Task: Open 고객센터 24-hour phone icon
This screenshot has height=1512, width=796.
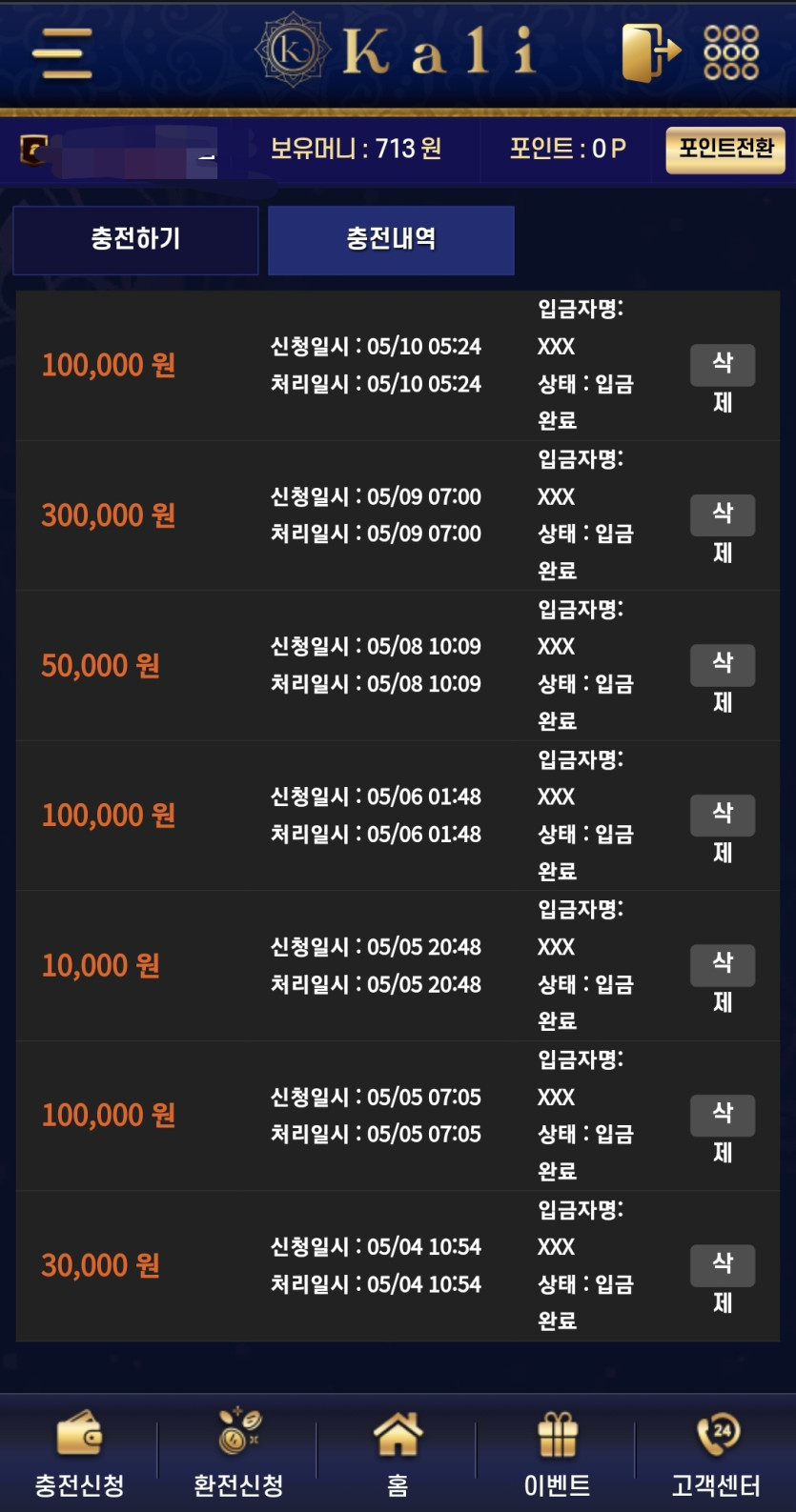Action: pos(717,1434)
